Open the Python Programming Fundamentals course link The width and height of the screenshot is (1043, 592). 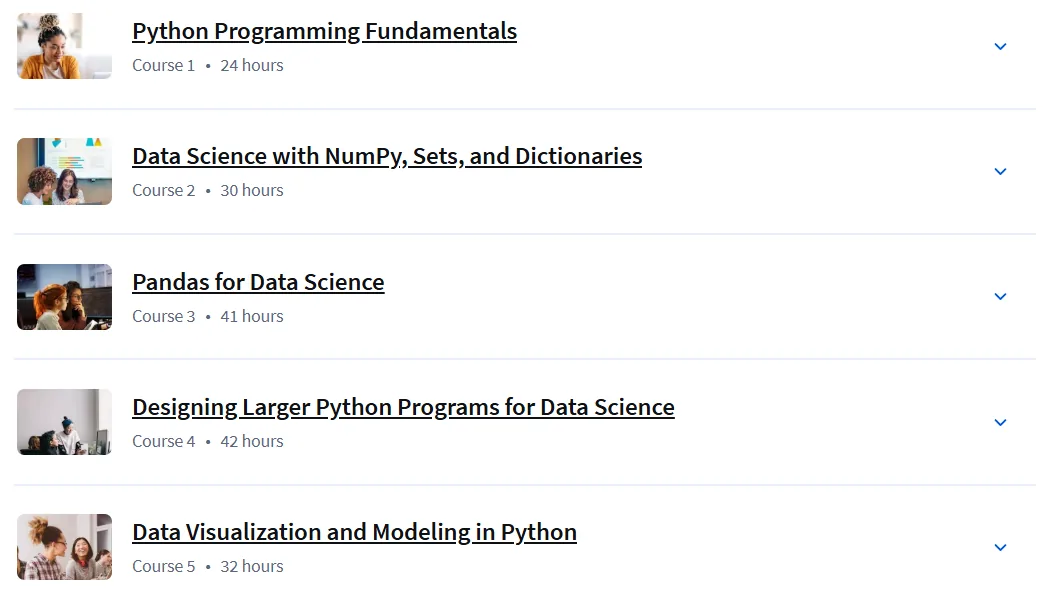(x=325, y=31)
